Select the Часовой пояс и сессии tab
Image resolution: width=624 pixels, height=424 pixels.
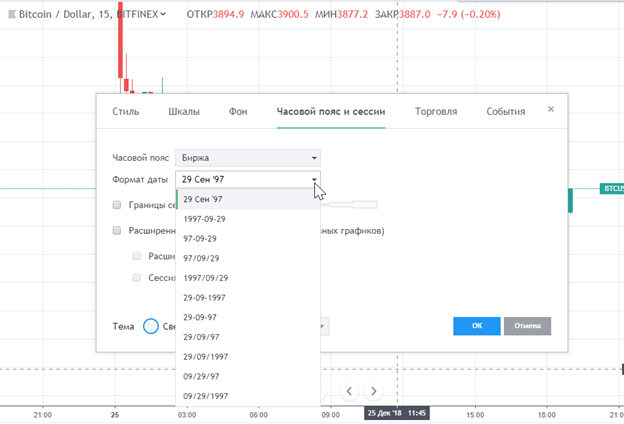(331, 111)
